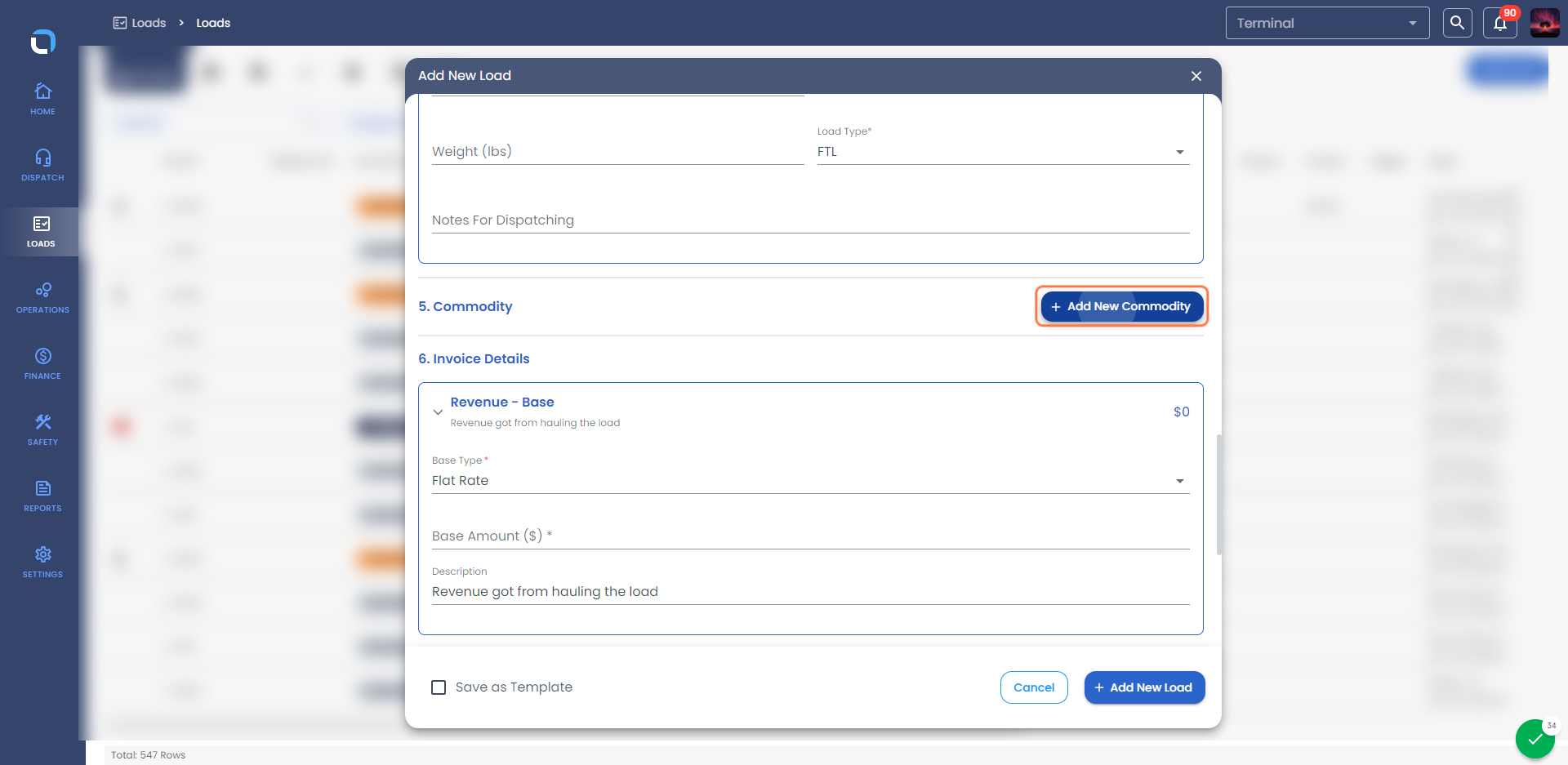The height and width of the screenshot is (765, 1568).
Task: Open the Home section in sidebar
Action: pos(42,99)
